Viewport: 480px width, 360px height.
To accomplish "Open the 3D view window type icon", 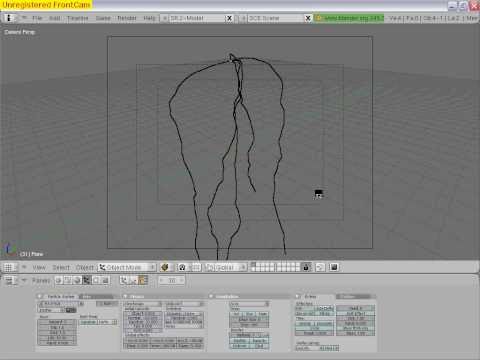I will click(x=9, y=267).
